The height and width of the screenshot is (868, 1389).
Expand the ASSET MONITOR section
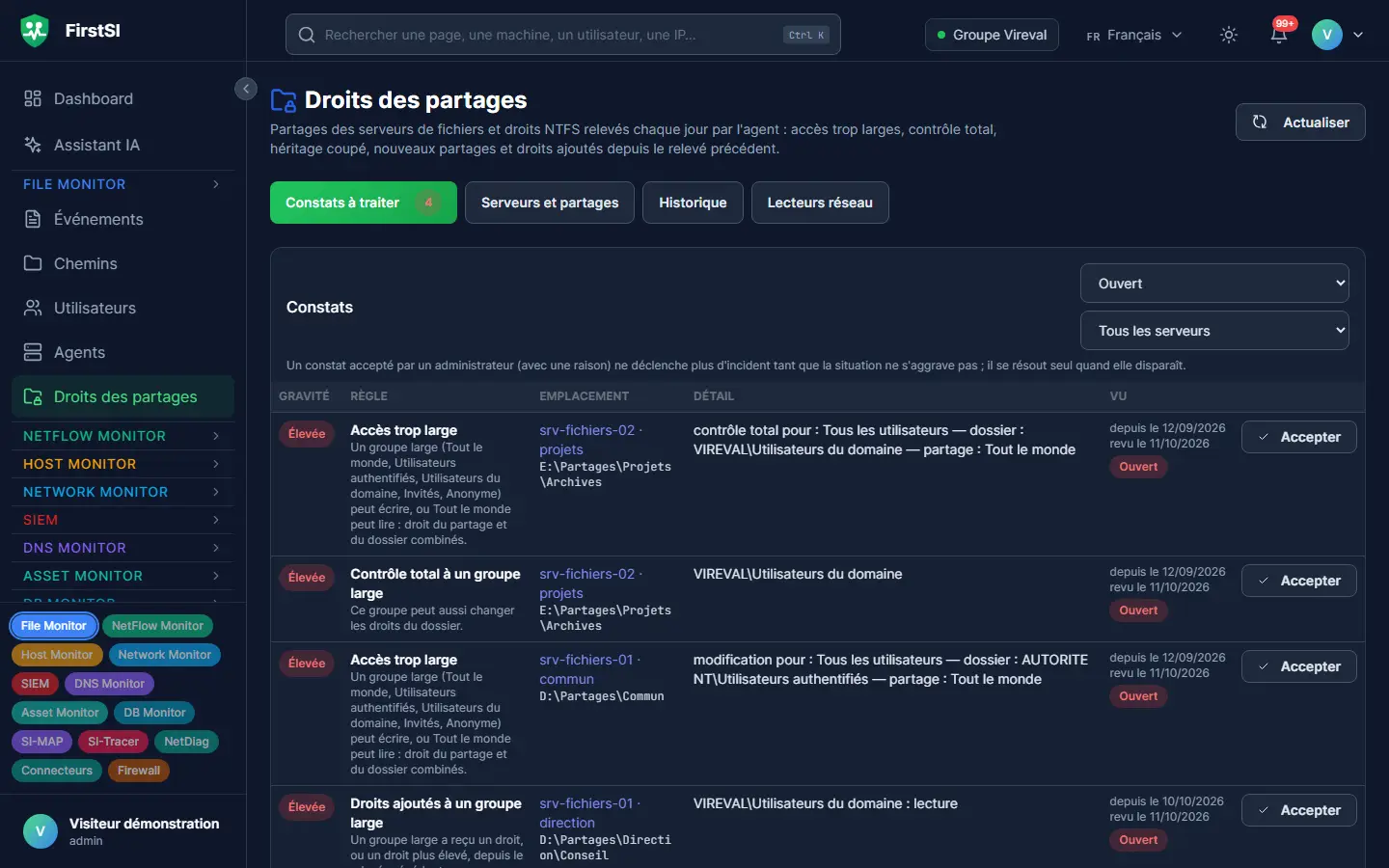[x=123, y=576]
